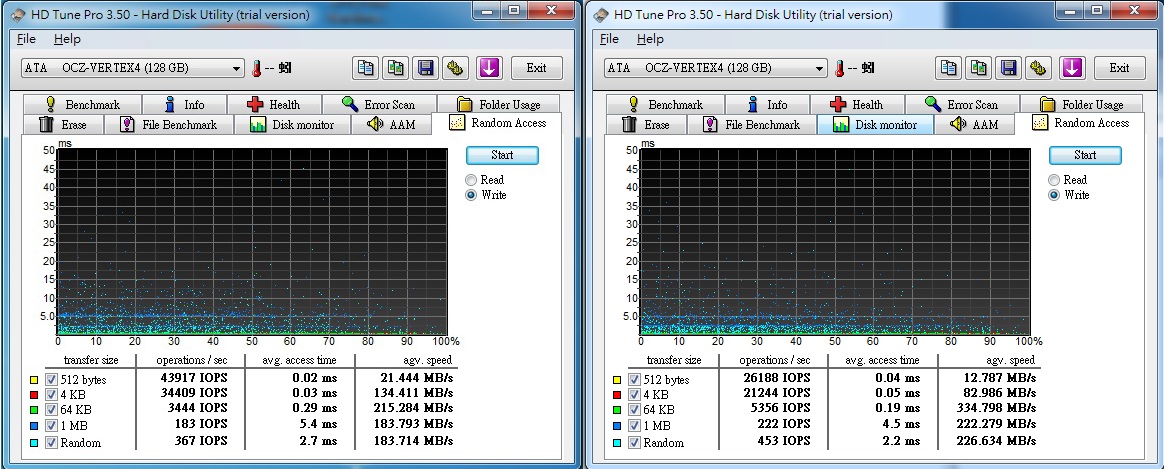
Task: Toggle 512 bytes checkbox in left window
Action: point(50,379)
